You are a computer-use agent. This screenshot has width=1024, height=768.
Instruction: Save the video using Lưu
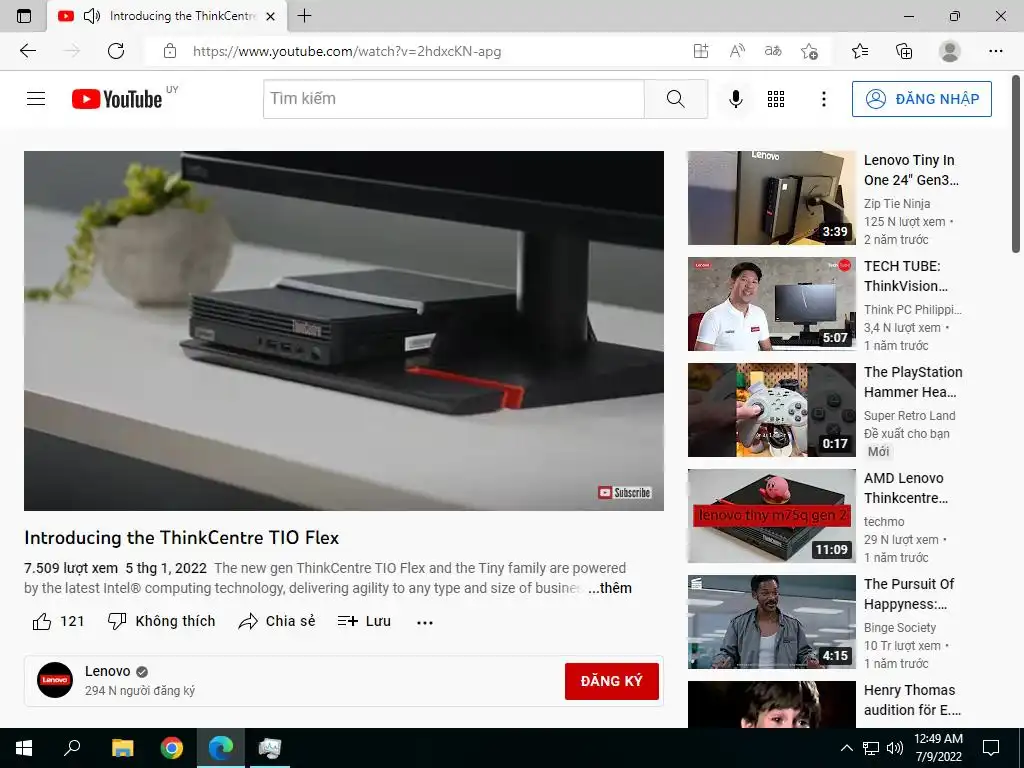pos(364,621)
